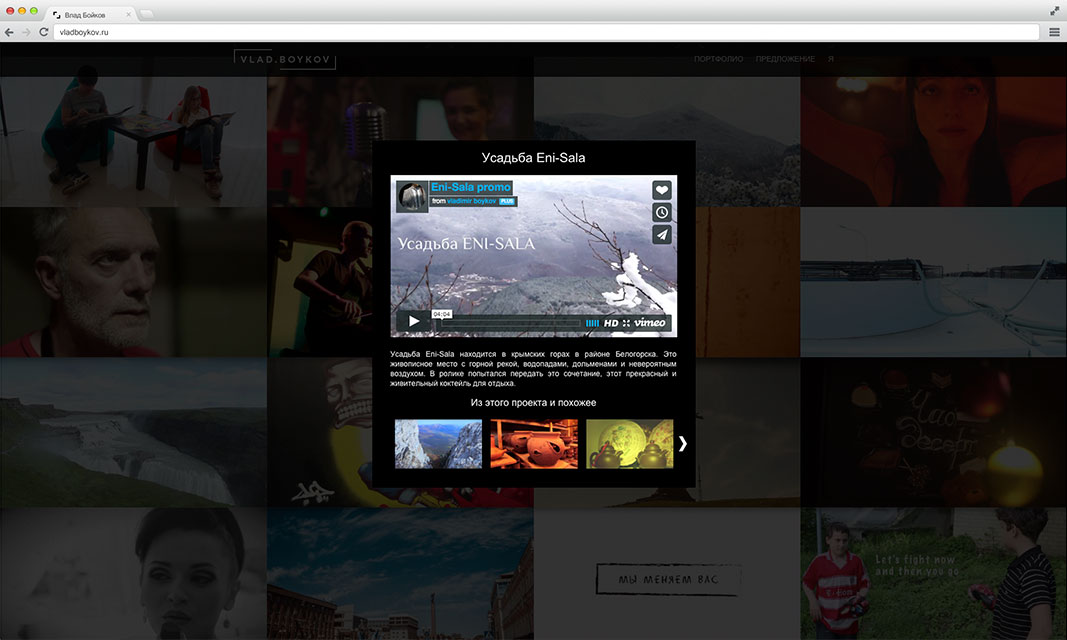Image resolution: width=1067 pixels, height=640 pixels.
Task: Click the Eni-Sala promo title link
Action: point(470,187)
